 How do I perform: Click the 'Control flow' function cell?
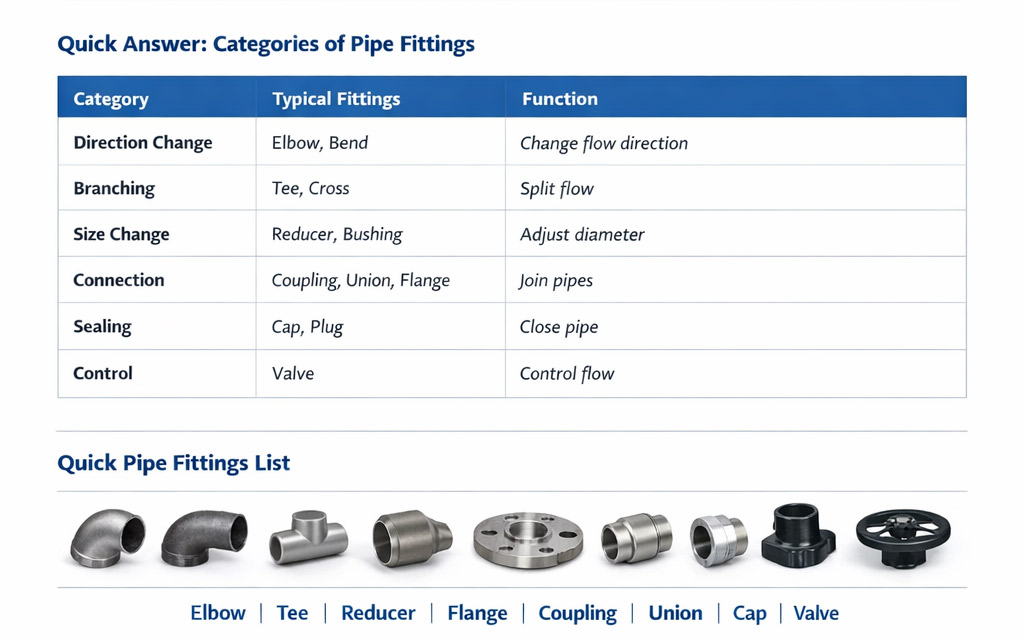(567, 374)
